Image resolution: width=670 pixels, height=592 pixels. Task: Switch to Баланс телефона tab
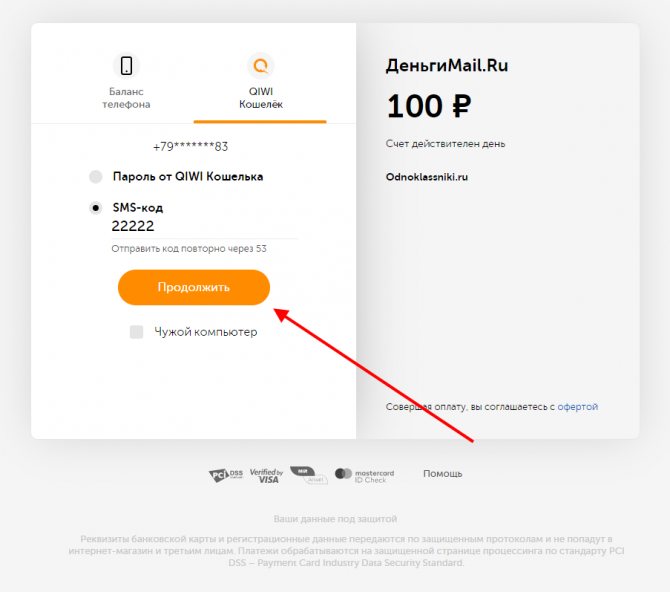pyautogui.click(x=126, y=81)
